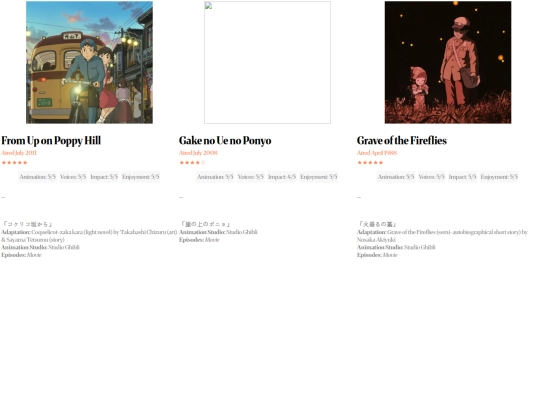The width and height of the screenshot is (540, 405).
Task: Open the Grave of the Fireflies title
Action: [x=402, y=141]
